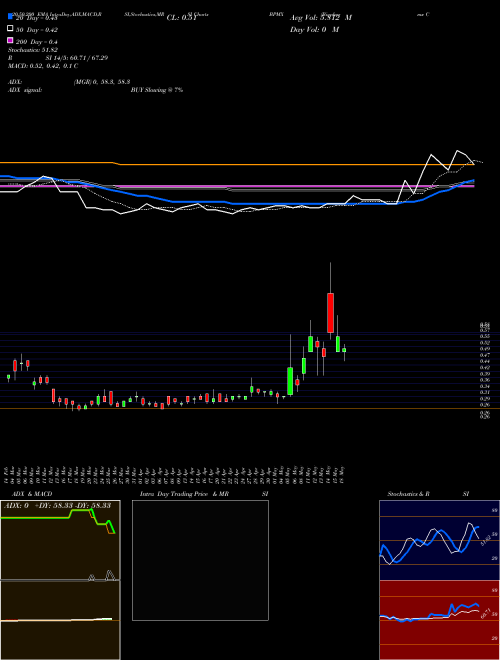Click the '(MGR) 6, 58.3, 58.3' ADX values

tap(102, 82)
